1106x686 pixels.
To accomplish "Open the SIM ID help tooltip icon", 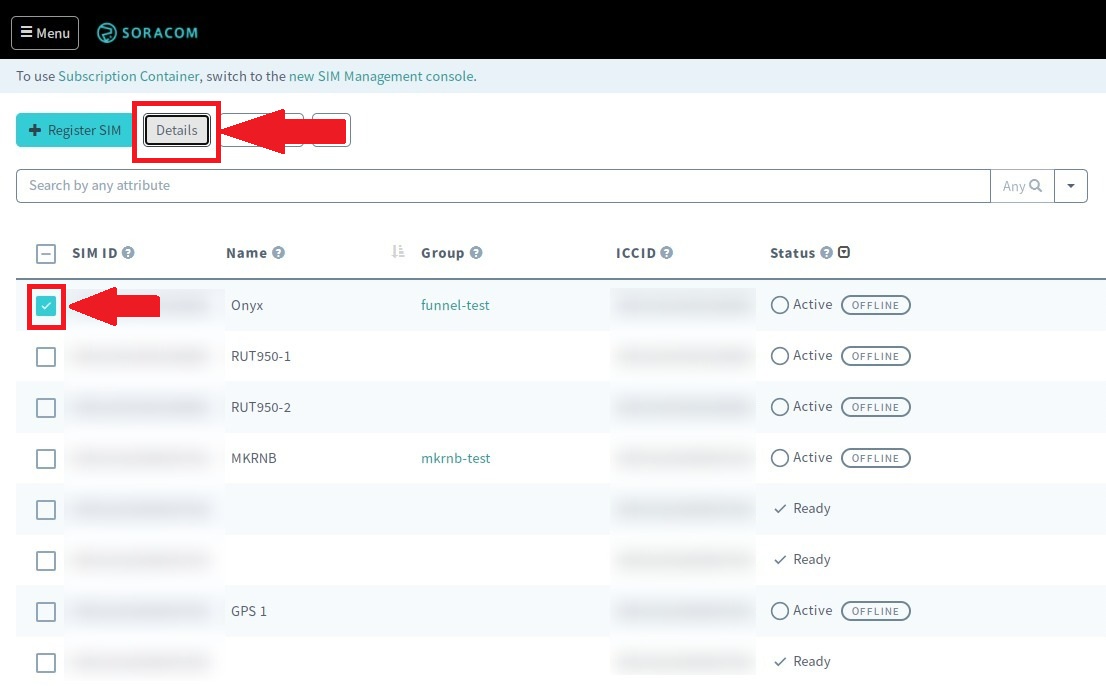I will pos(127,253).
